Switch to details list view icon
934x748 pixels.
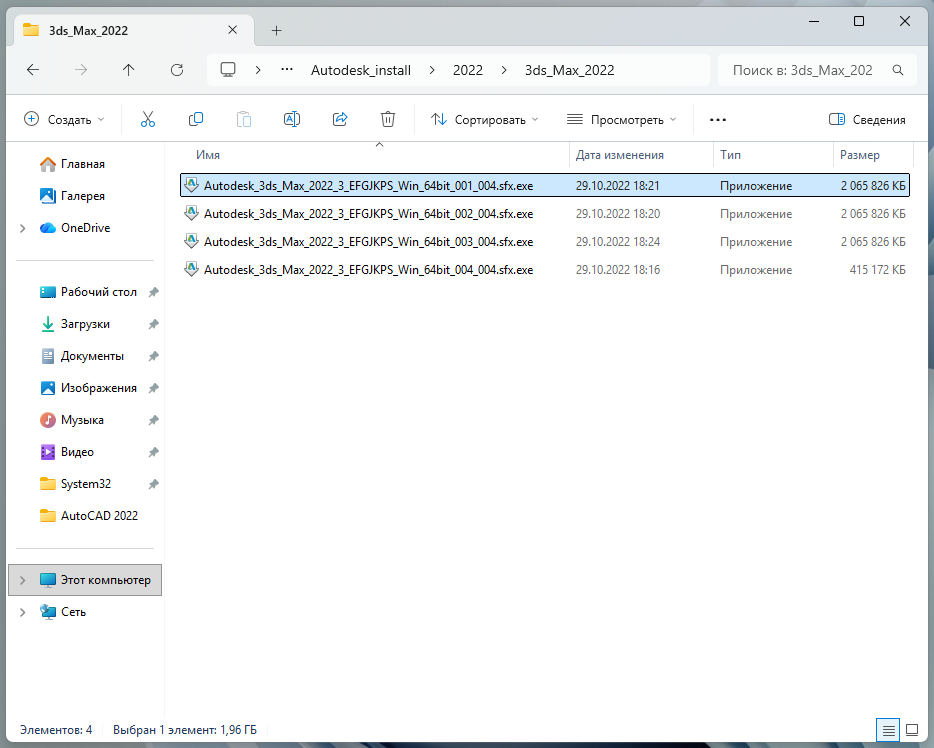tap(888, 730)
